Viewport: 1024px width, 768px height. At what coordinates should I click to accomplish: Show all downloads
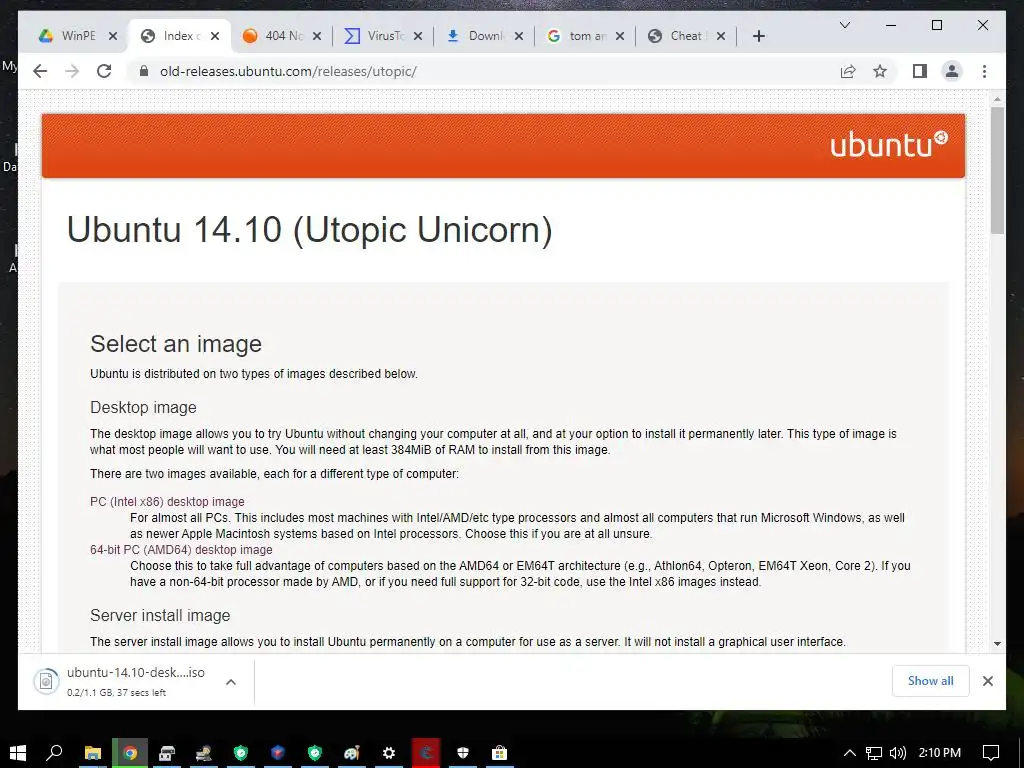pyautogui.click(x=931, y=680)
